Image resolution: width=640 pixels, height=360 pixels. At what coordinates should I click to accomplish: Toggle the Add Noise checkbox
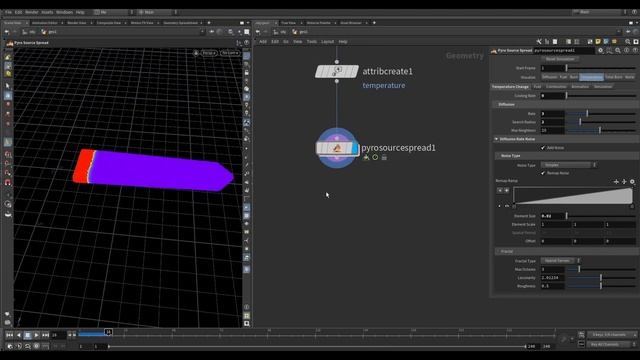543,148
